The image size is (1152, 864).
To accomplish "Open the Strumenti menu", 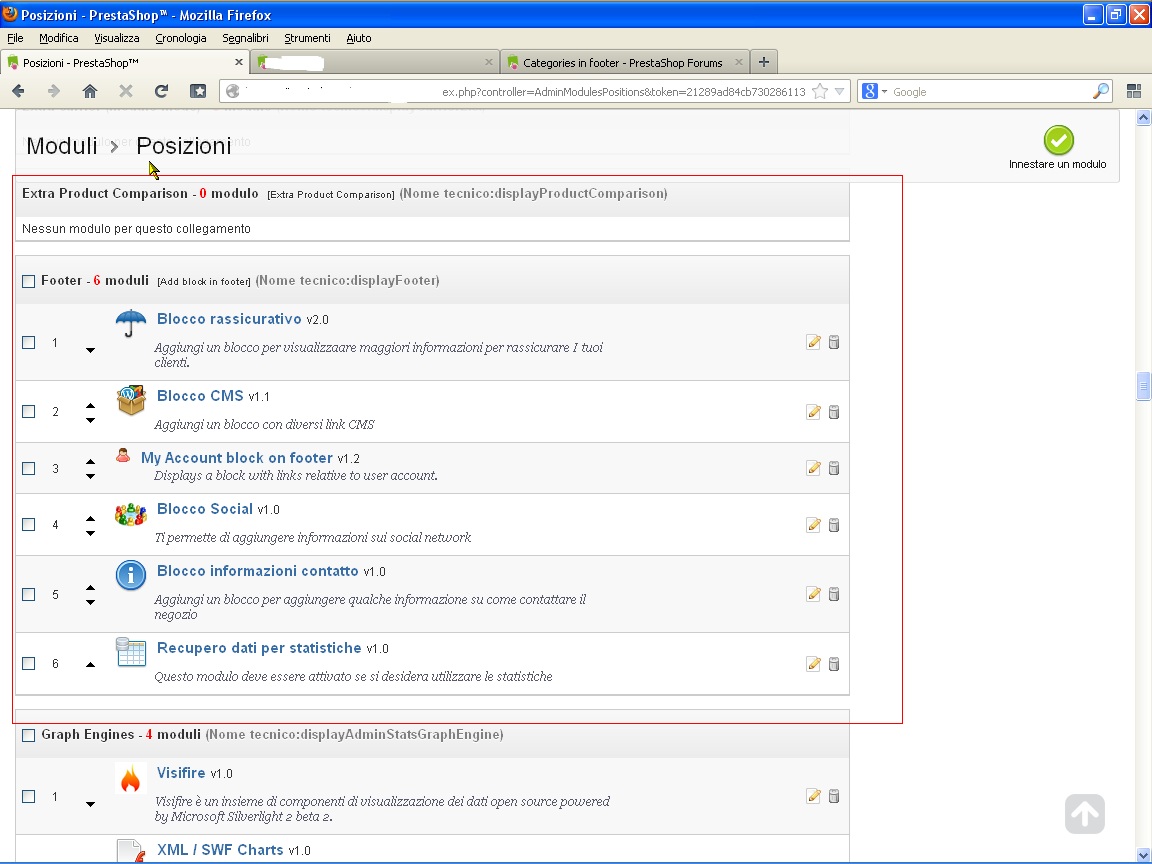I will (x=307, y=38).
